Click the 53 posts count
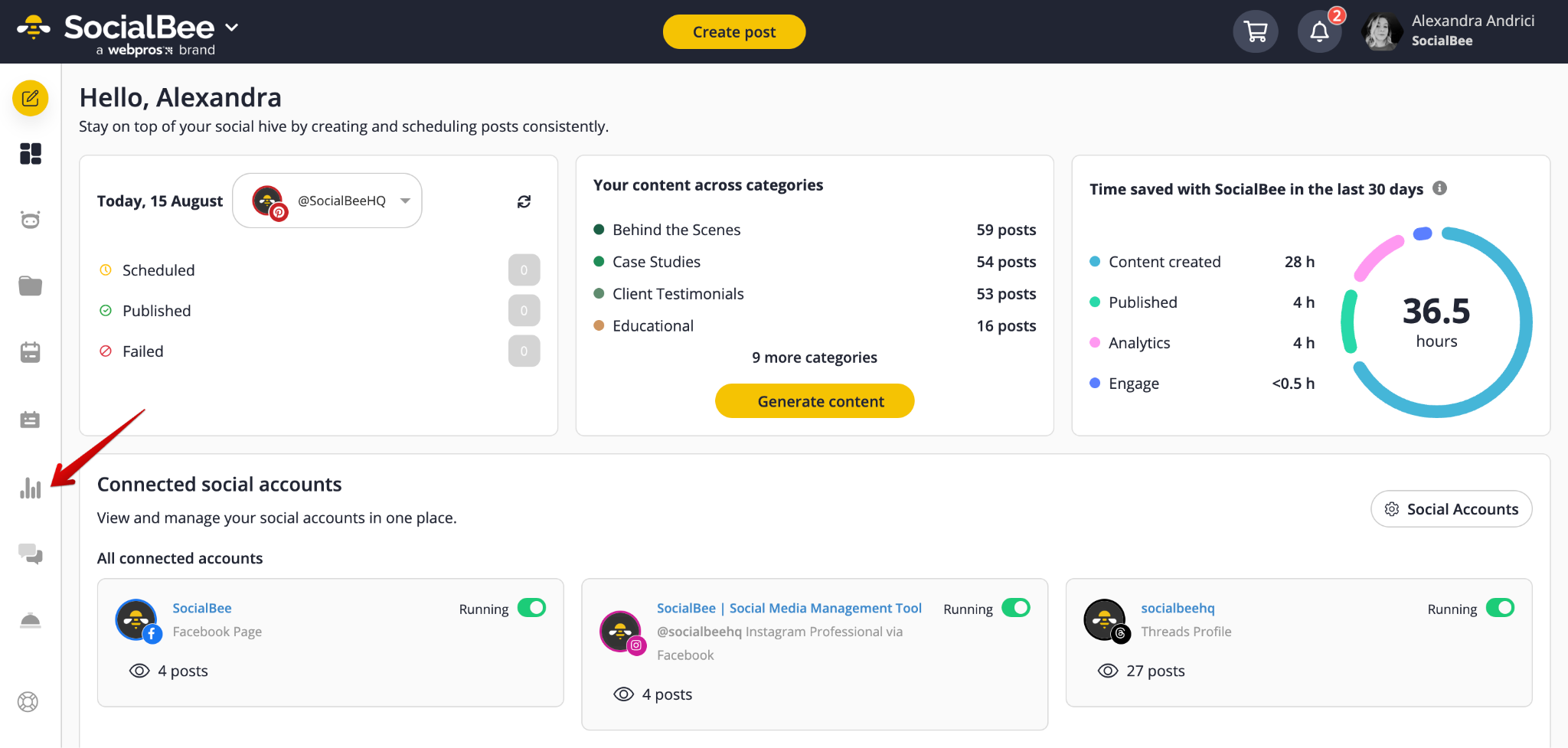1568x748 pixels. pos(1006,294)
